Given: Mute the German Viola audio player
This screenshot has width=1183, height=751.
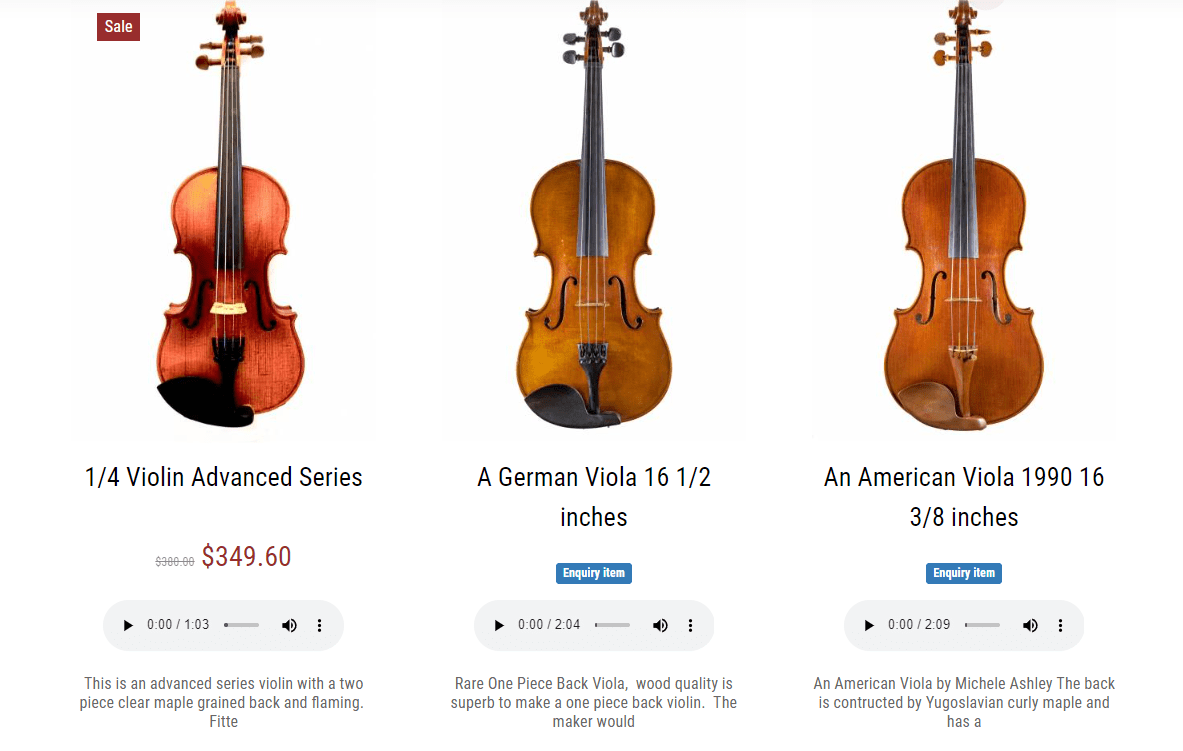Looking at the screenshot, I should (x=660, y=625).
